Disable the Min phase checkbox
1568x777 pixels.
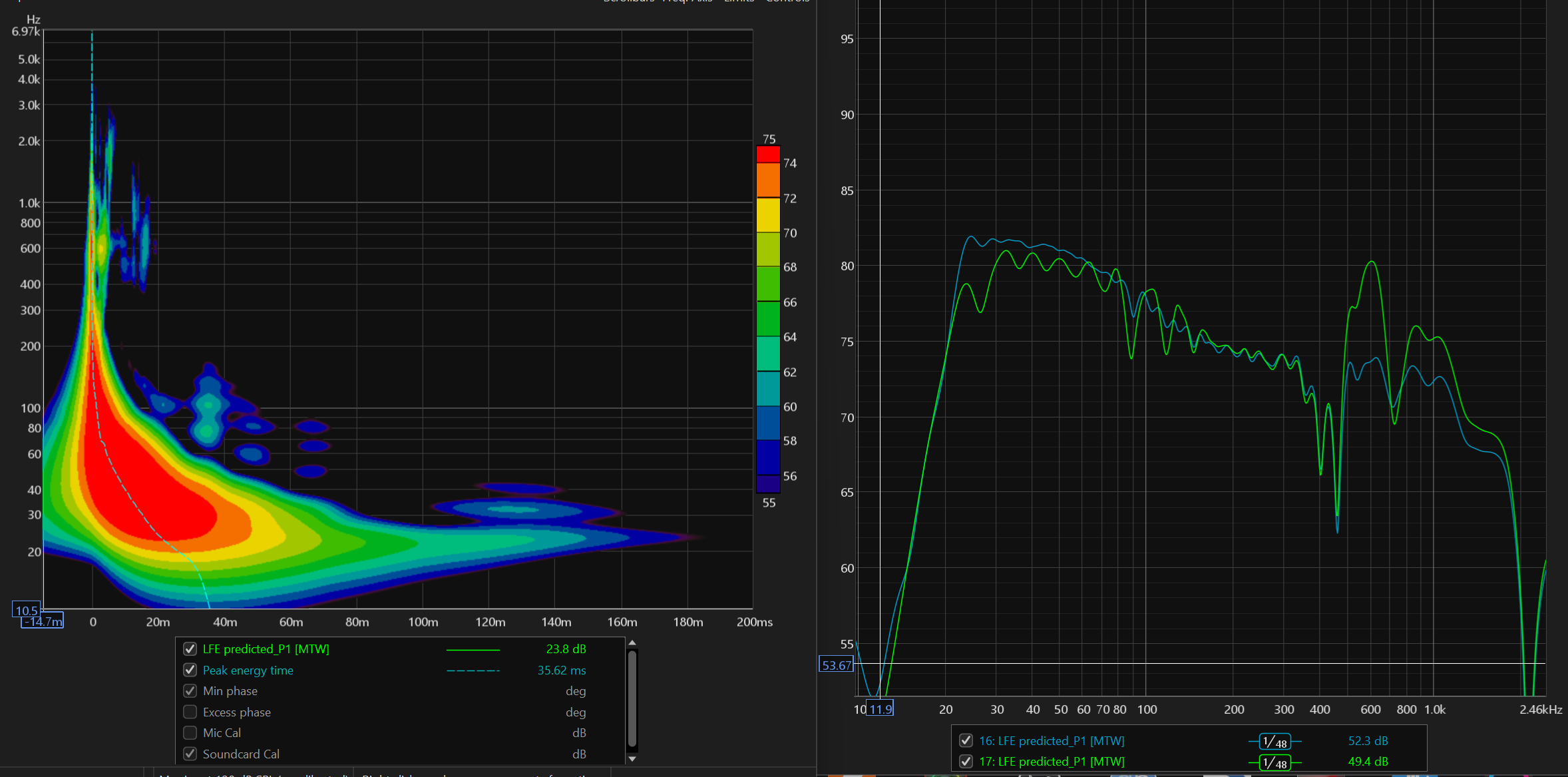point(190,691)
